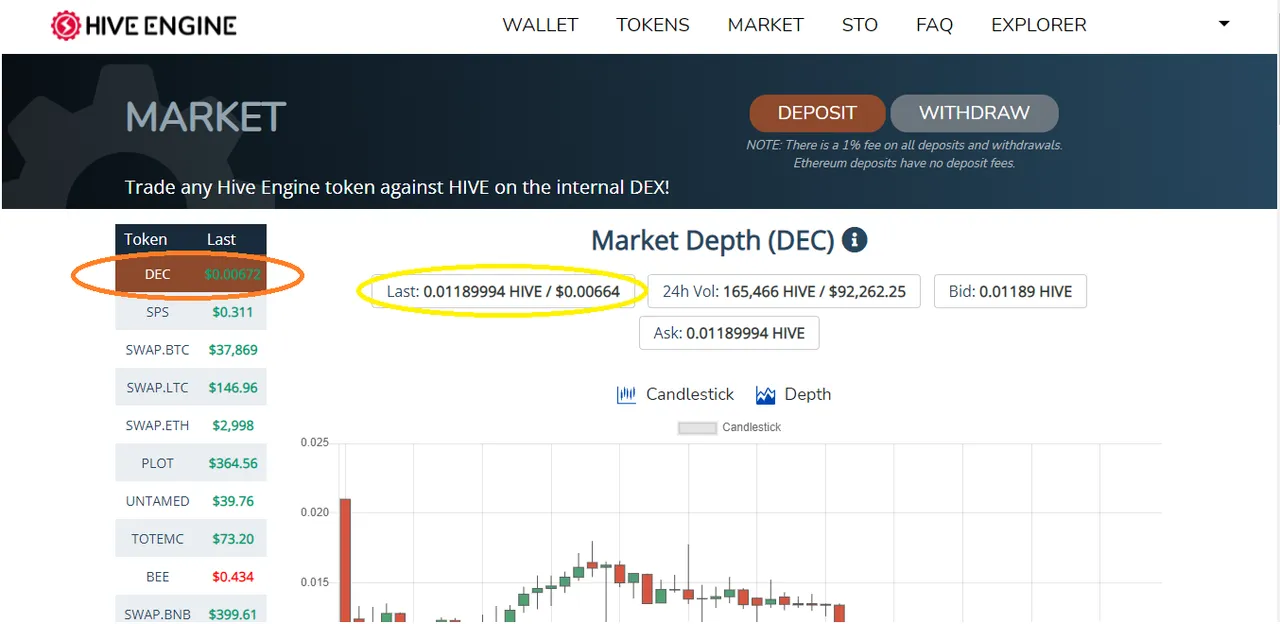
Task: Click the $37,869 price value
Action: (233, 350)
